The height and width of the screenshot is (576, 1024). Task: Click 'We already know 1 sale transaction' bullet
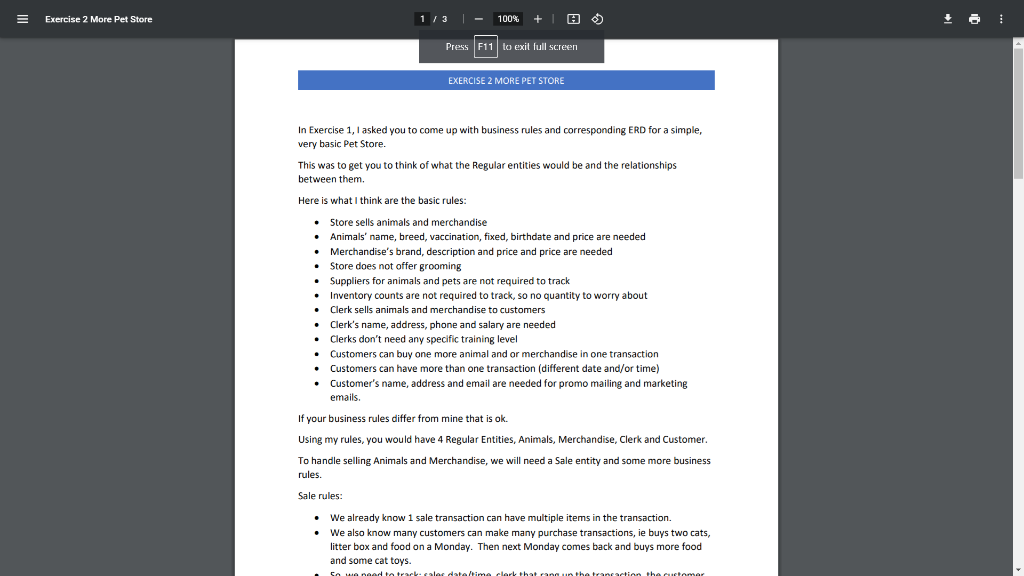(500, 518)
